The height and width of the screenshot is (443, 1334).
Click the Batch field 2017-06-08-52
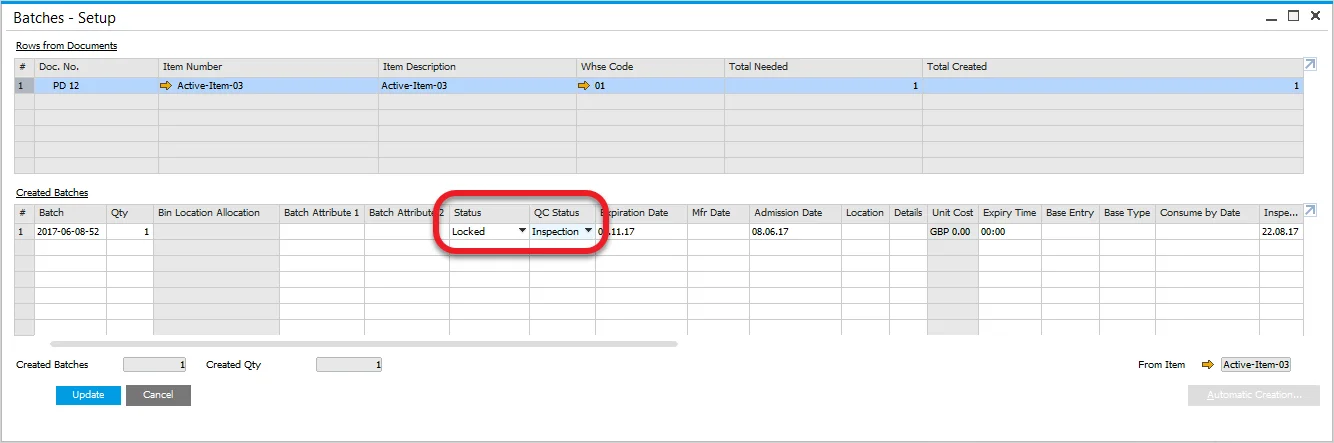(70, 231)
